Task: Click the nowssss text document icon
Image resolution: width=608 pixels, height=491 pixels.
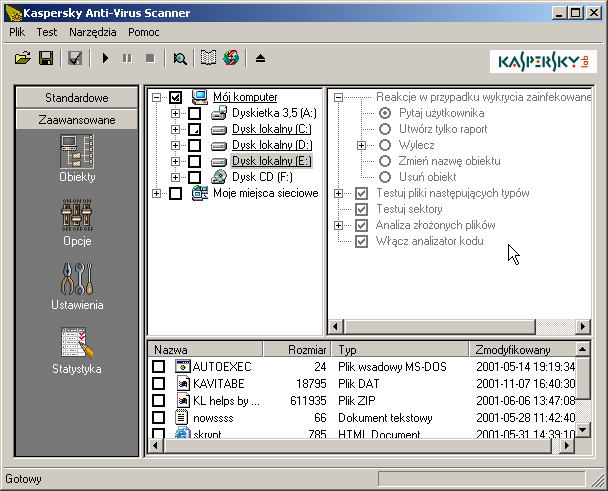Action: point(181,417)
